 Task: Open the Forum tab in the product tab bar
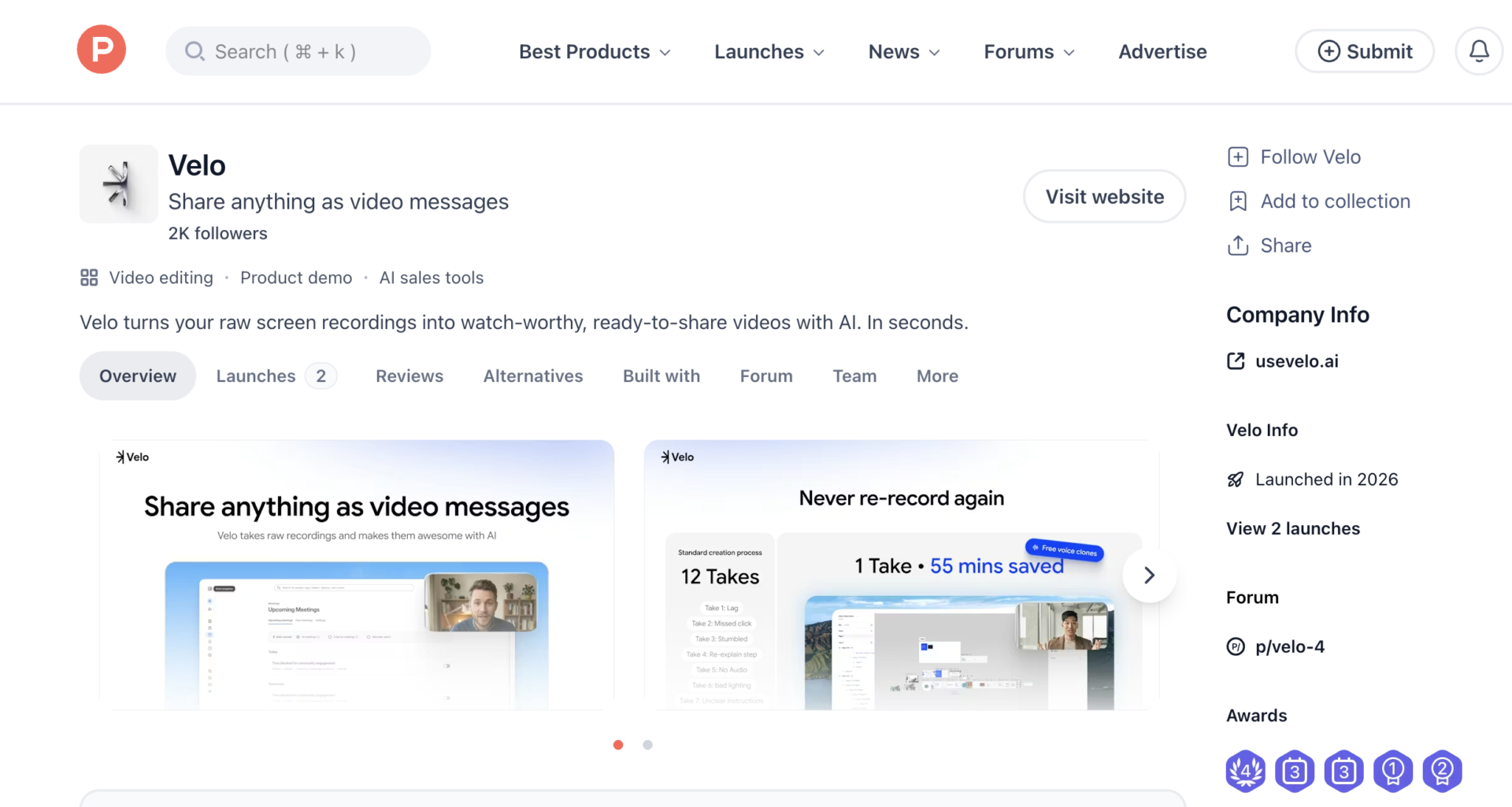pyautogui.click(x=766, y=376)
